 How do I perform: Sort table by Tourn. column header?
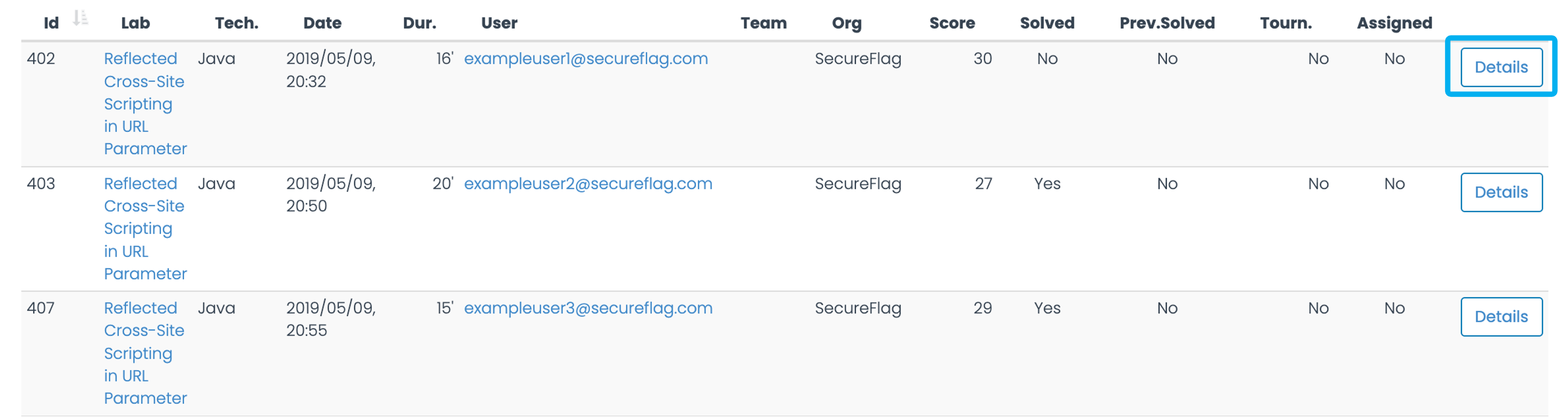[1286, 23]
